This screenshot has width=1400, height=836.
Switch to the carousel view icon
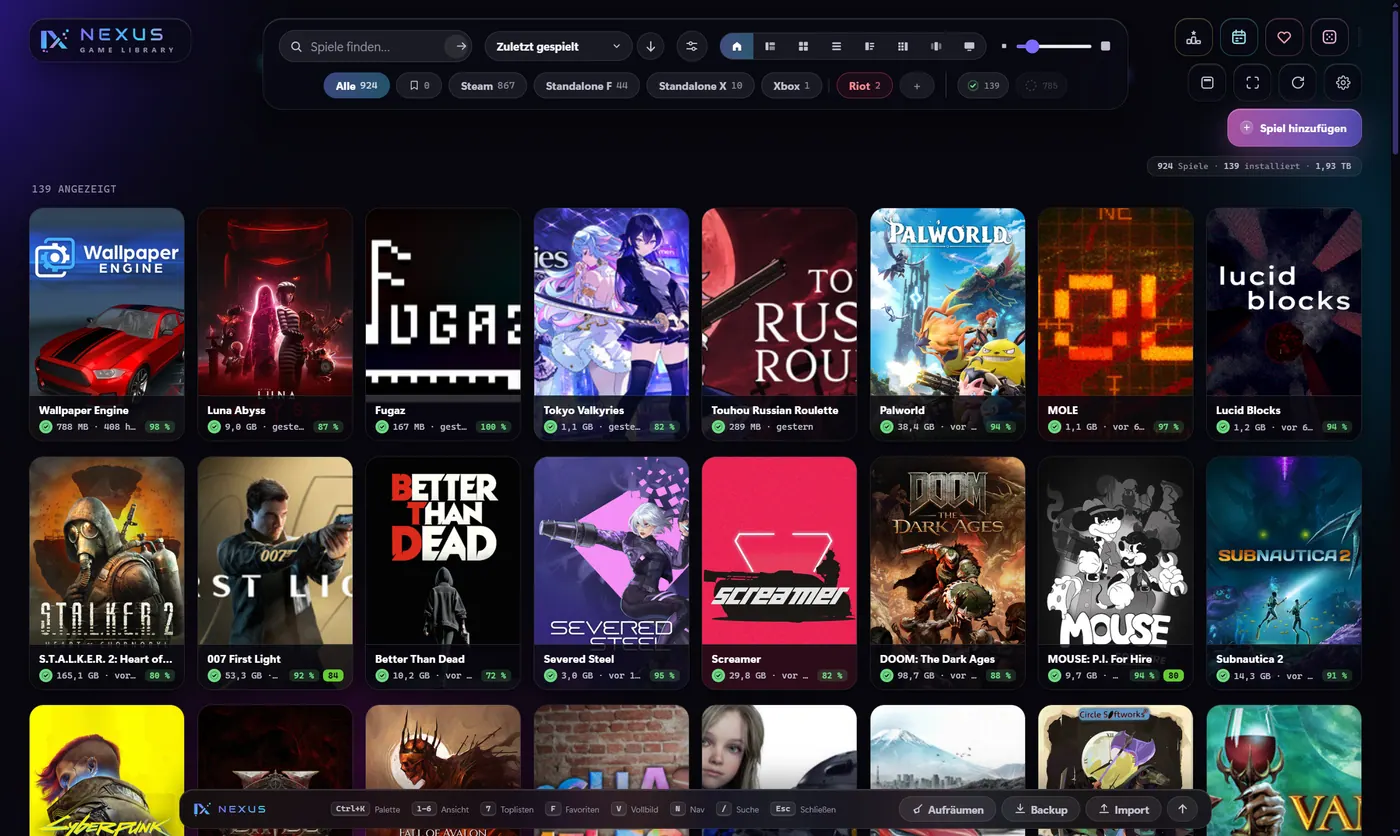click(936, 46)
